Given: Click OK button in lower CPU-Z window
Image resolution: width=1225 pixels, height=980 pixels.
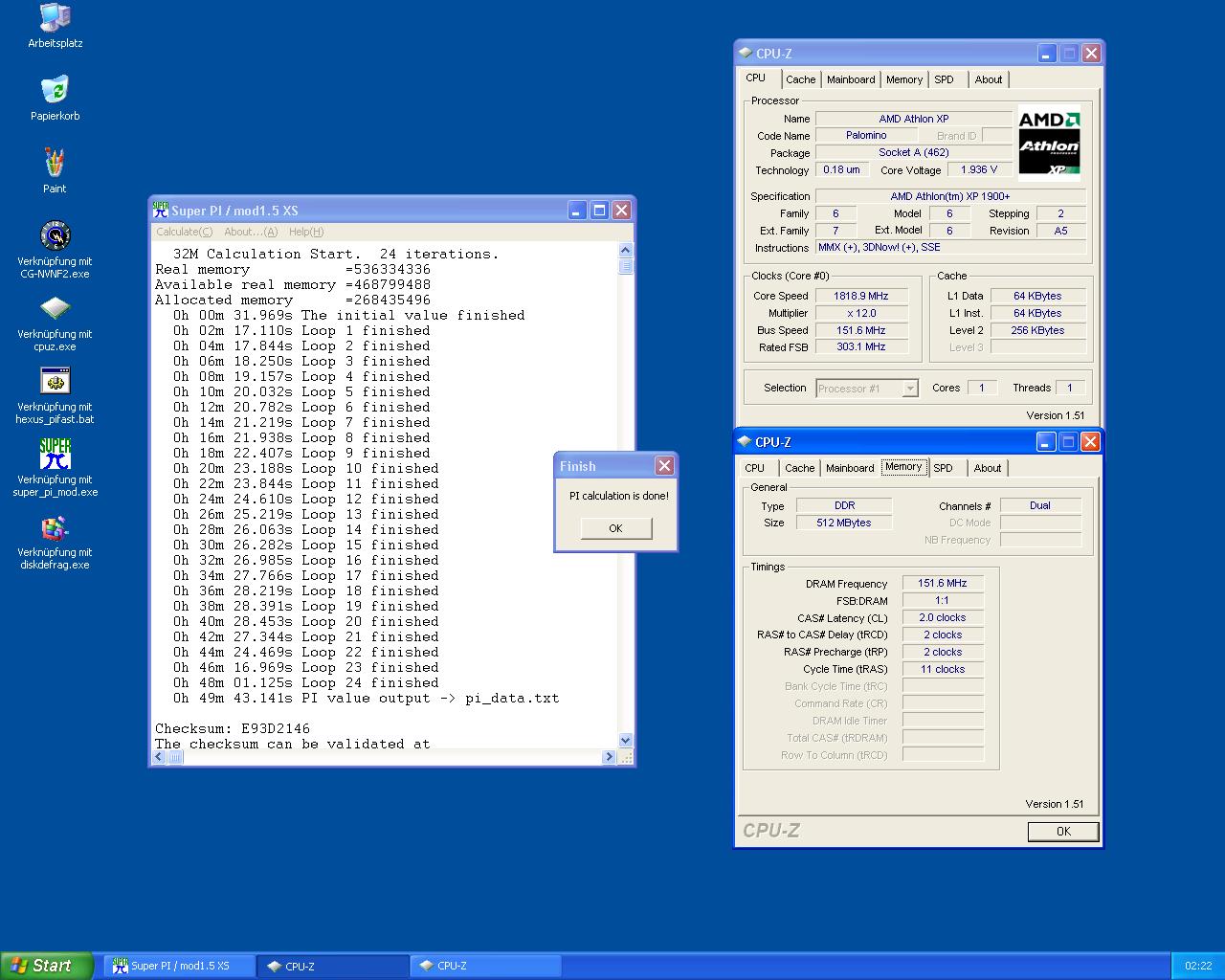Looking at the screenshot, I should 1063,832.
